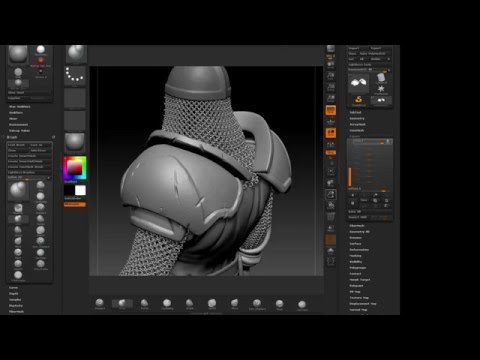Click the large material preview sphere

(x=18, y=54)
